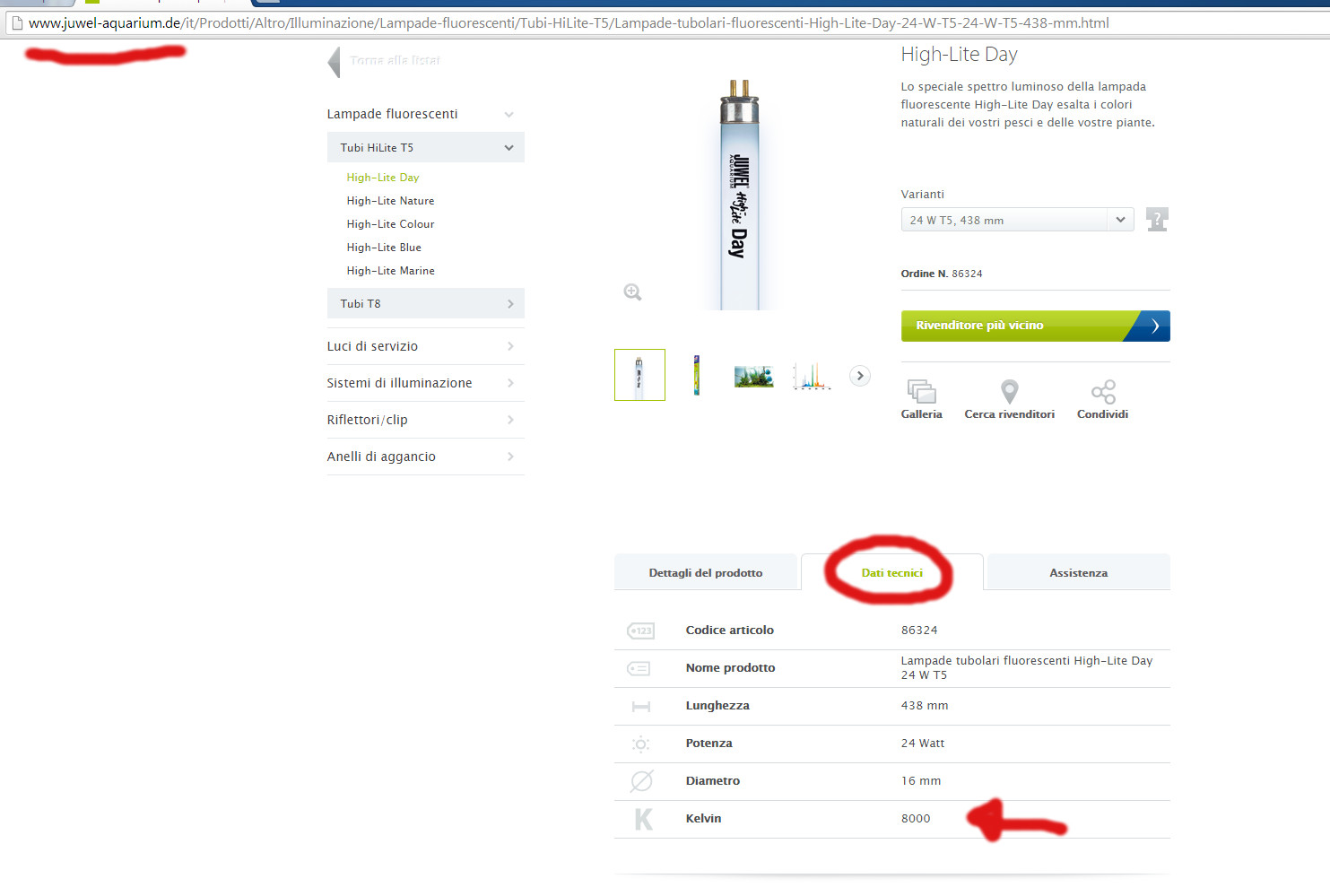Switch to Dettagli del prodotto tab
Viewport: 1330px width, 896px height.
(x=706, y=572)
